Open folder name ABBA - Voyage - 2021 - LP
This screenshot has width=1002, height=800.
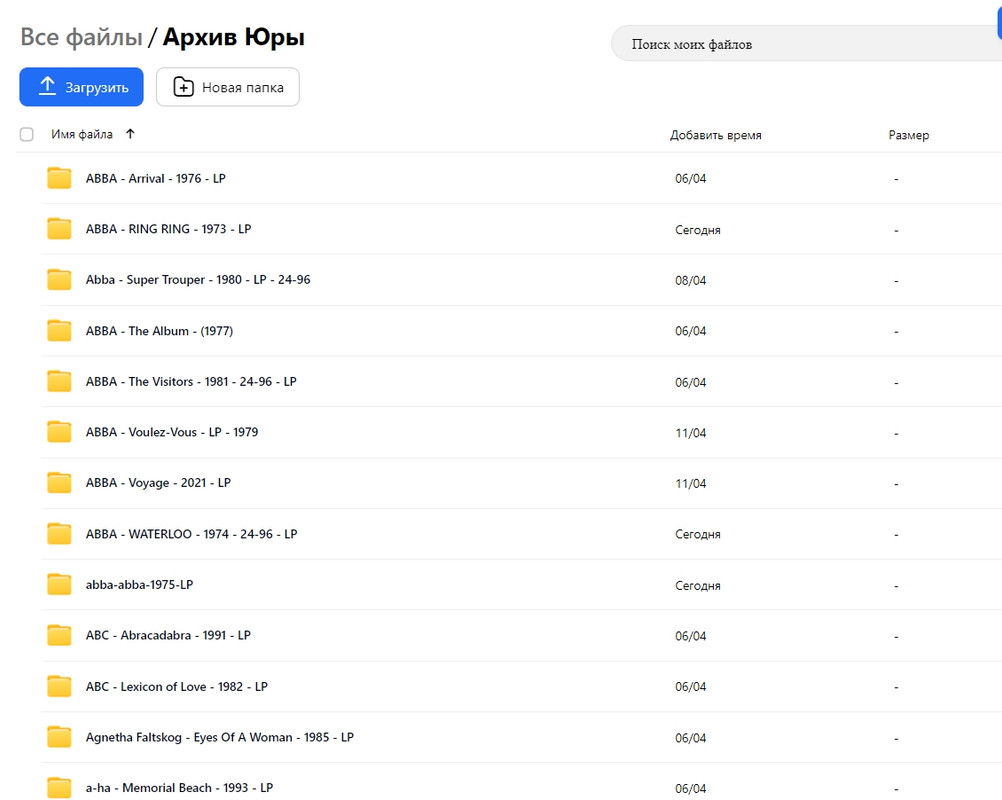(x=158, y=483)
